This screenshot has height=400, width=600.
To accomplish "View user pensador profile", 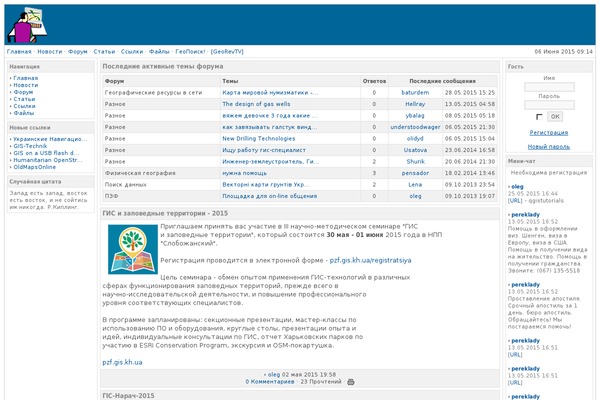I will [415, 173].
